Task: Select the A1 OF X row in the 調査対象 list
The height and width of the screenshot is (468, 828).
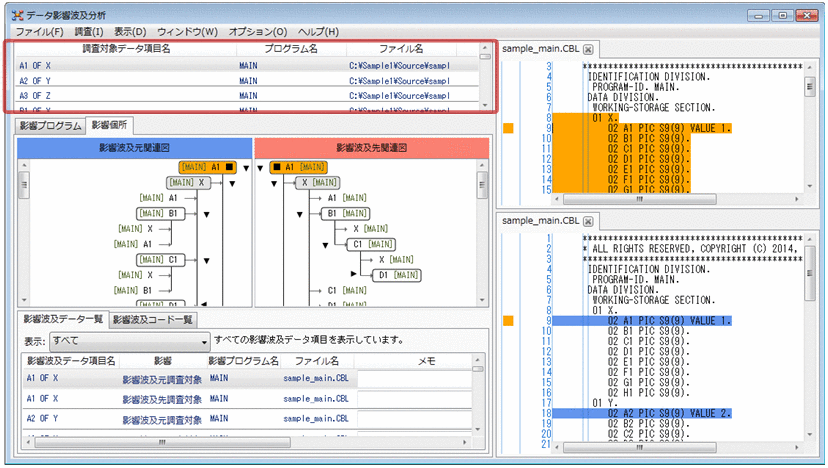Action: pos(246,65)
